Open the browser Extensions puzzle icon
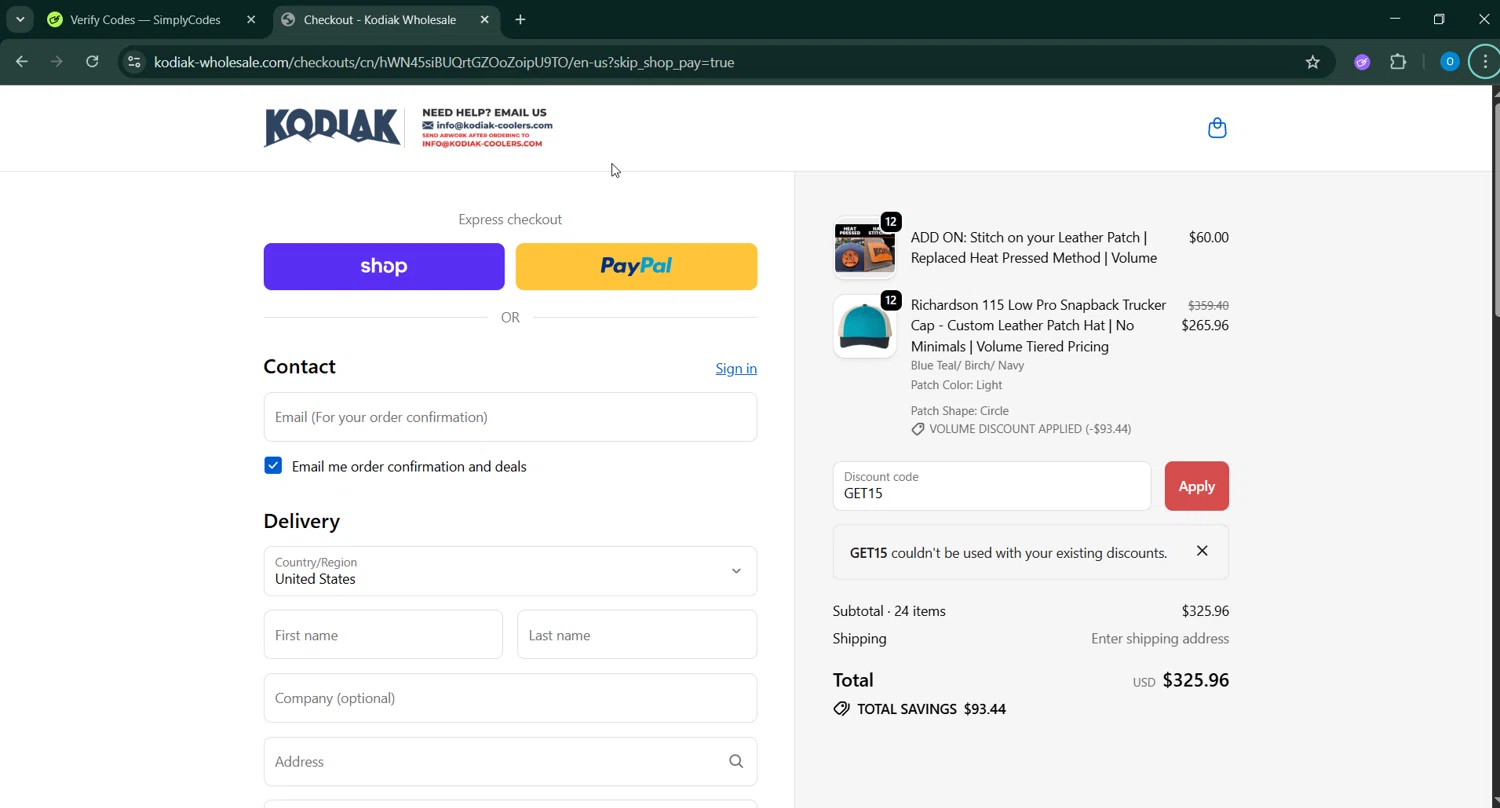Viewport: 1500px width, 808px height. (1398, 62)
